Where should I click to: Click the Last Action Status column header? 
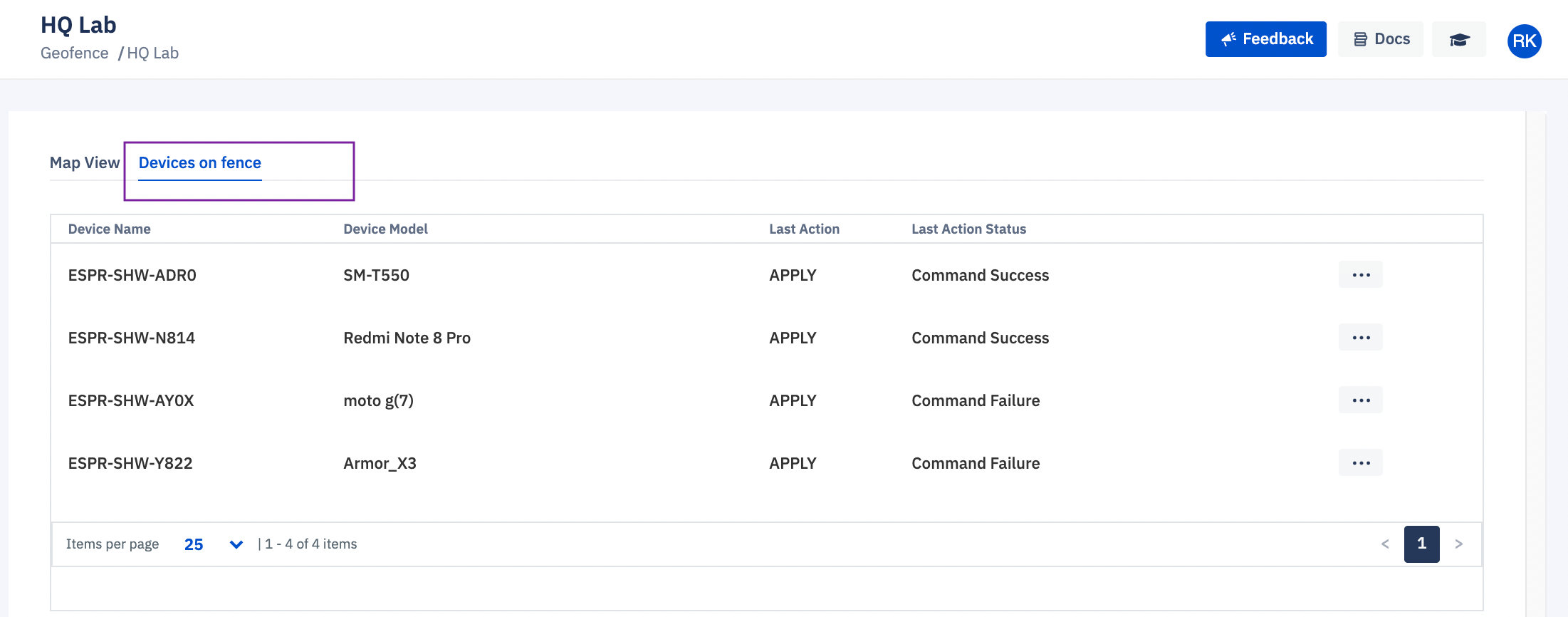(x=969, y=229)
